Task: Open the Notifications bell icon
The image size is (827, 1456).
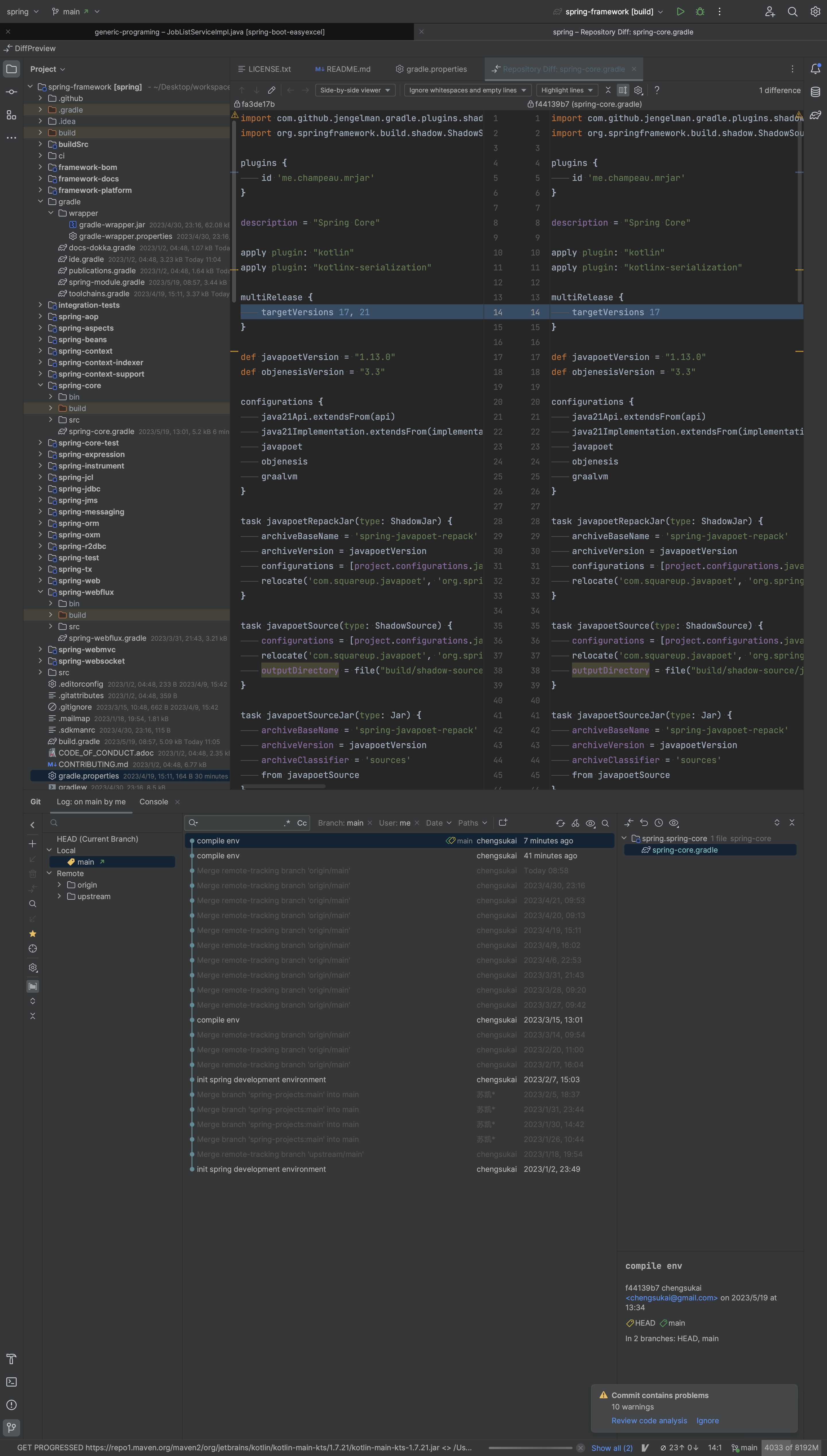Action: [815, 69]
